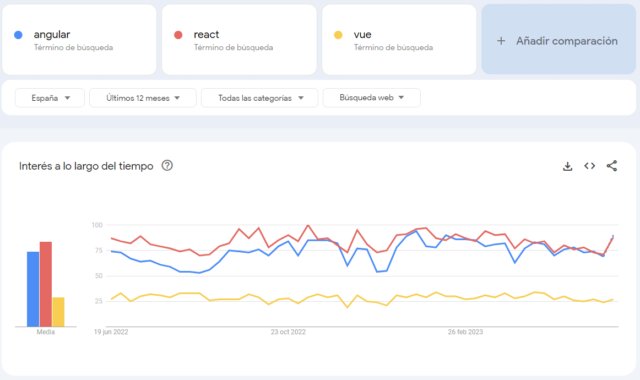Click the Media label under the bars
Viewport: 640px width, 380px height.
click(46, 332)
